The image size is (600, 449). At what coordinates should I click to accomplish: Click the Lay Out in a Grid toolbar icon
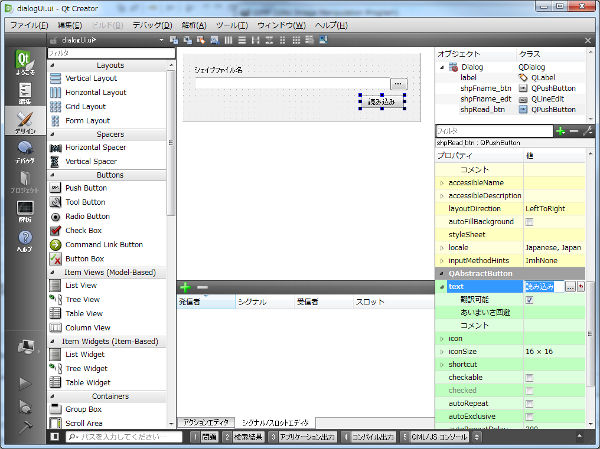(296, 40)
